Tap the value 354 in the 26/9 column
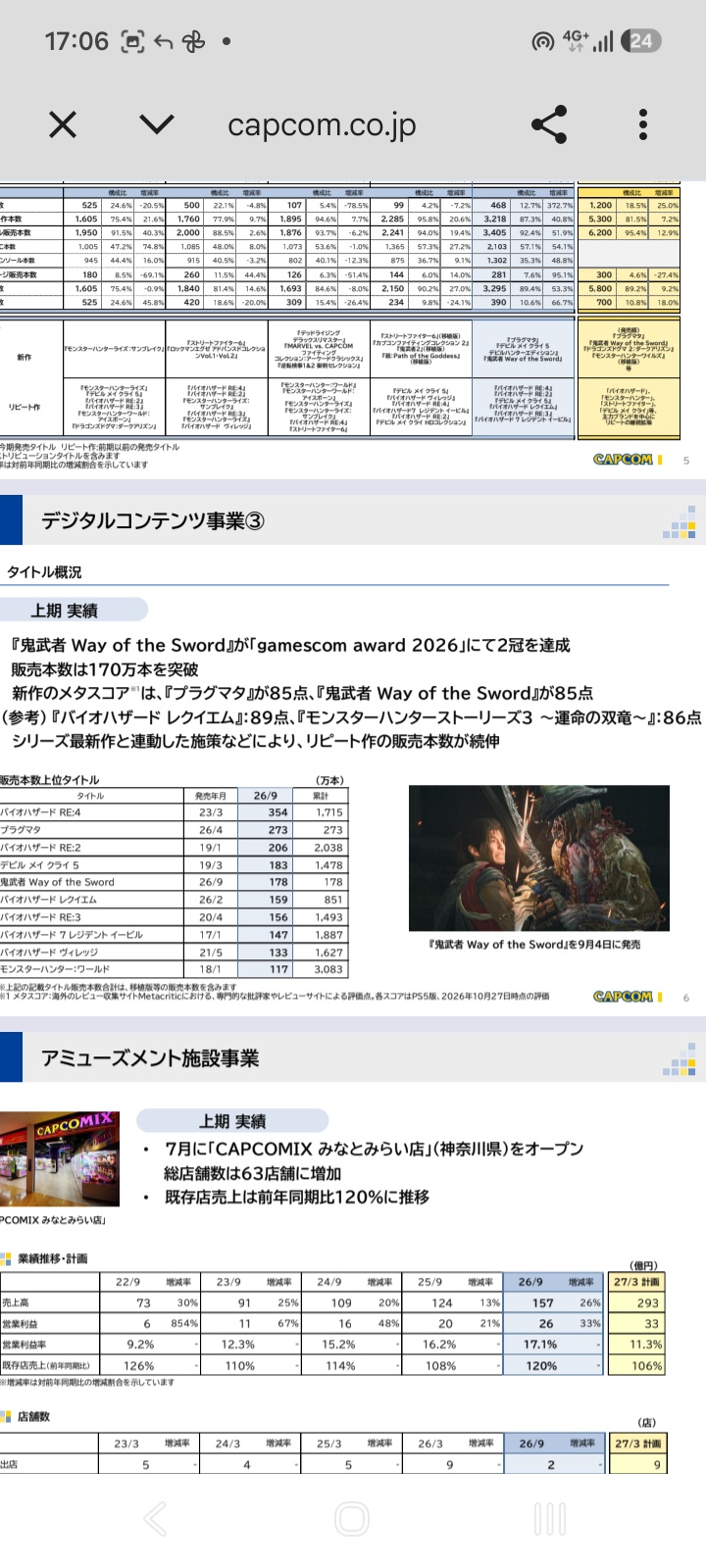 [277, 812]
